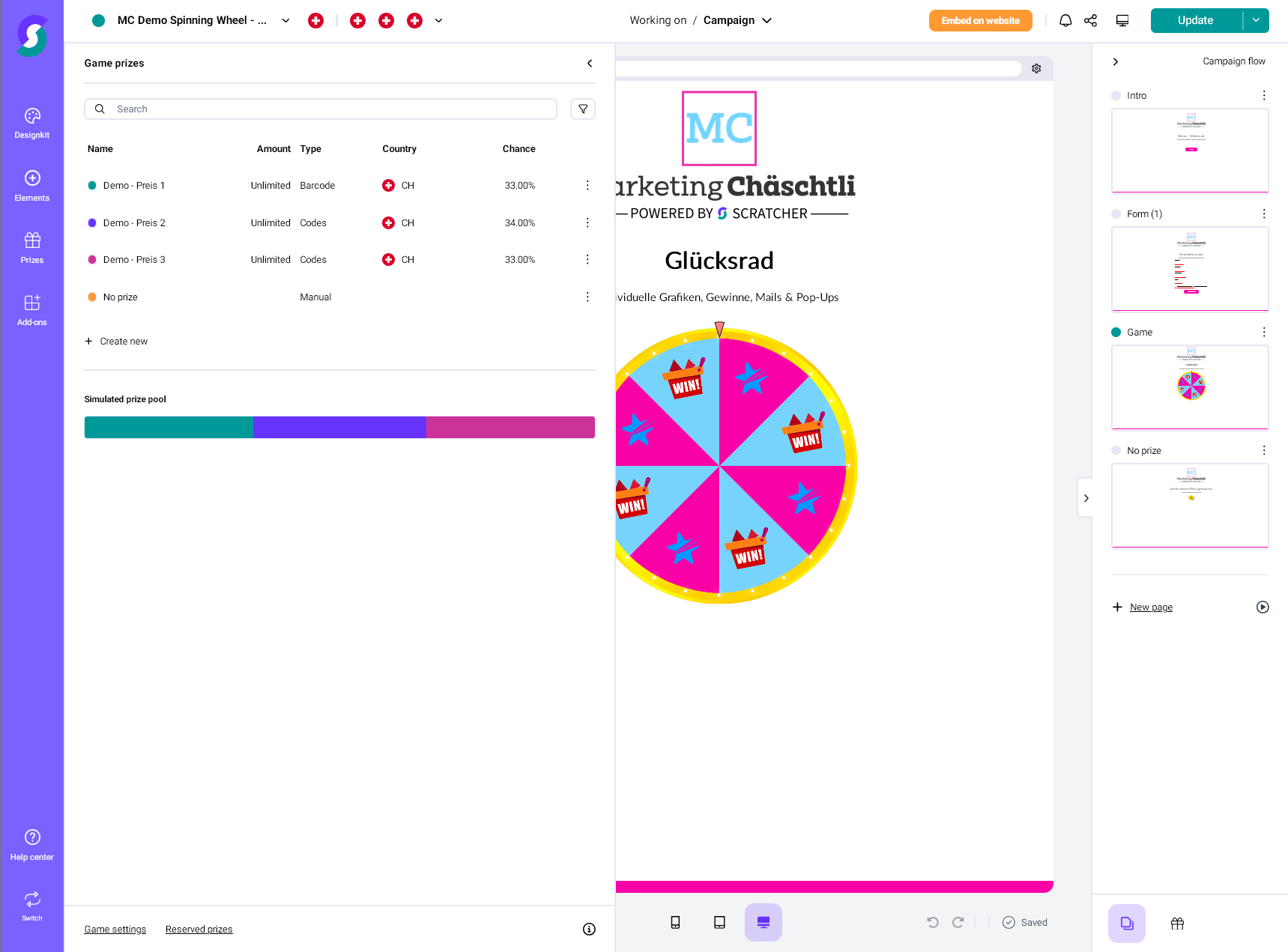1288x952 pixels.
Task: Open the three-dot menu for Demo - Preis 1
Action: [587, 185]
